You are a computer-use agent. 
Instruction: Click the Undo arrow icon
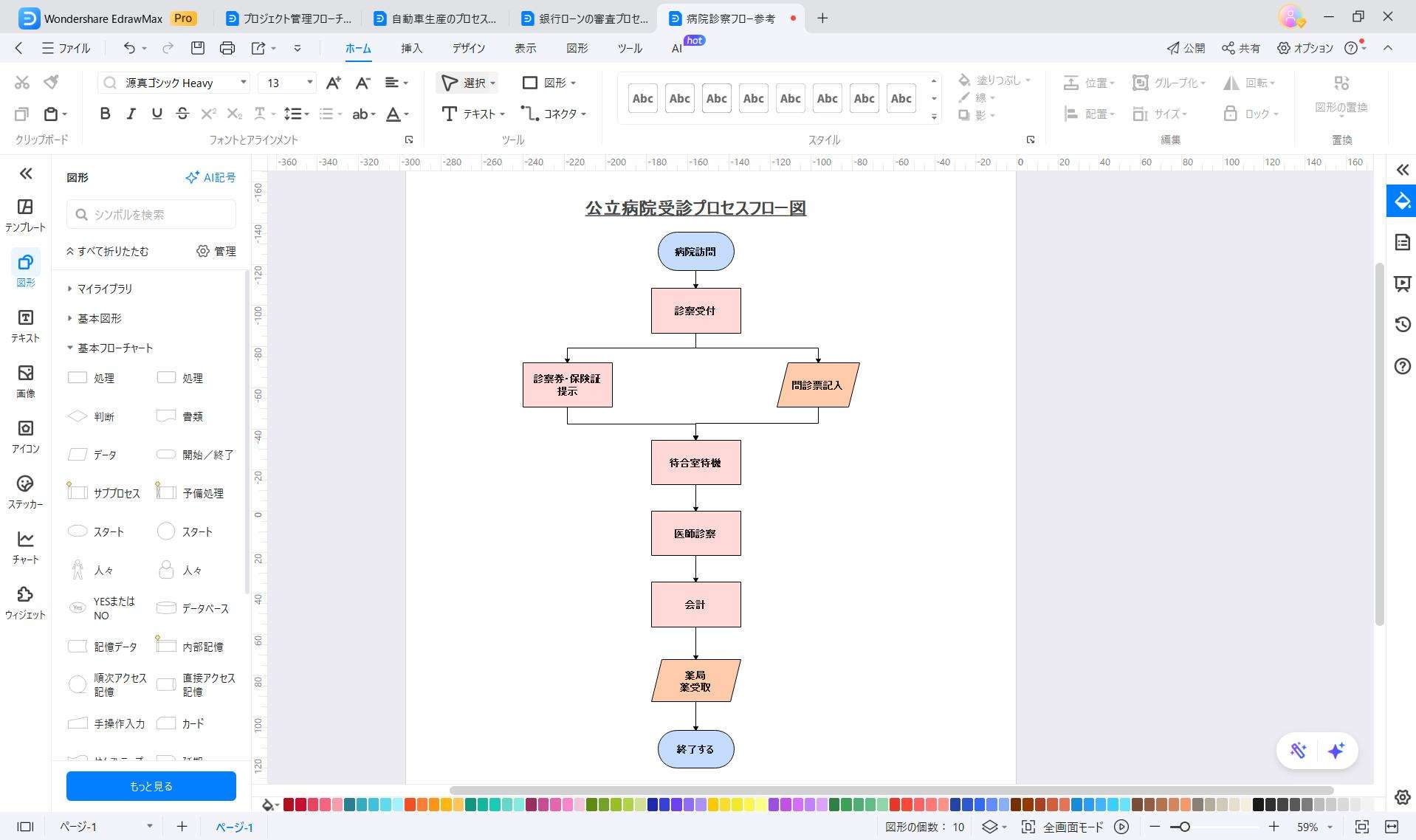point(129,48)
